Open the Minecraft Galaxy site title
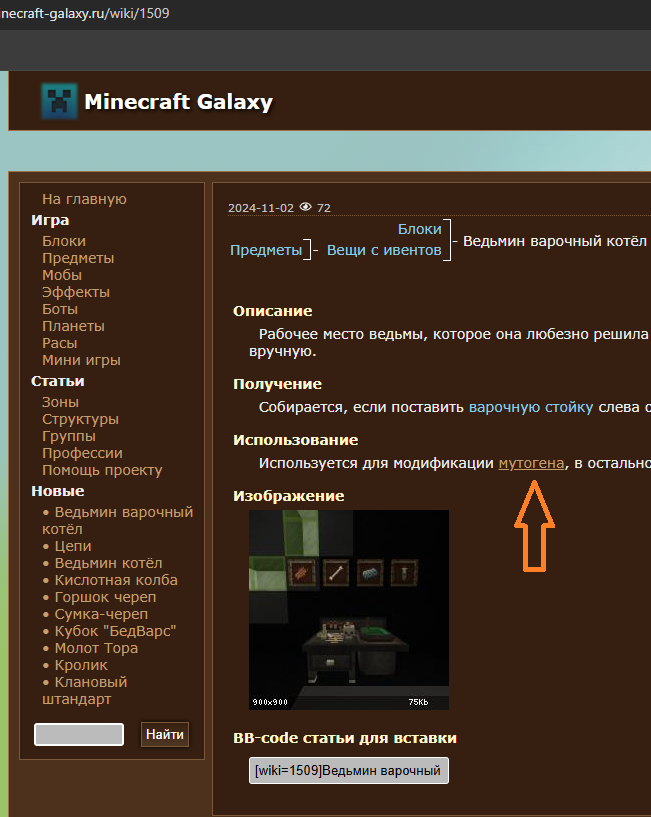Screen dimensions: 651x817 pyautogui.click(x=178, y=102)
